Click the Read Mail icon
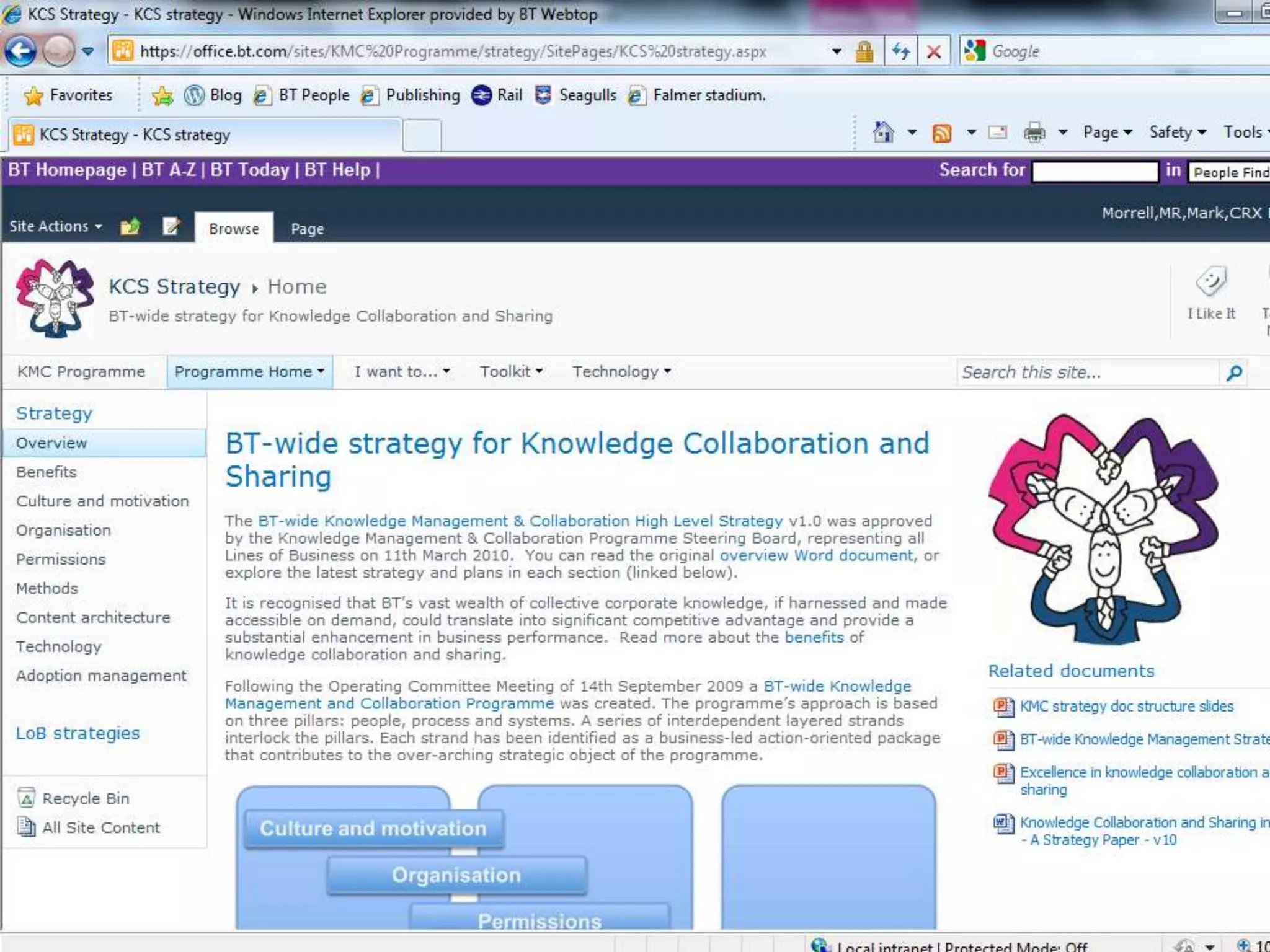1270x952 pixels. (998, 132)
